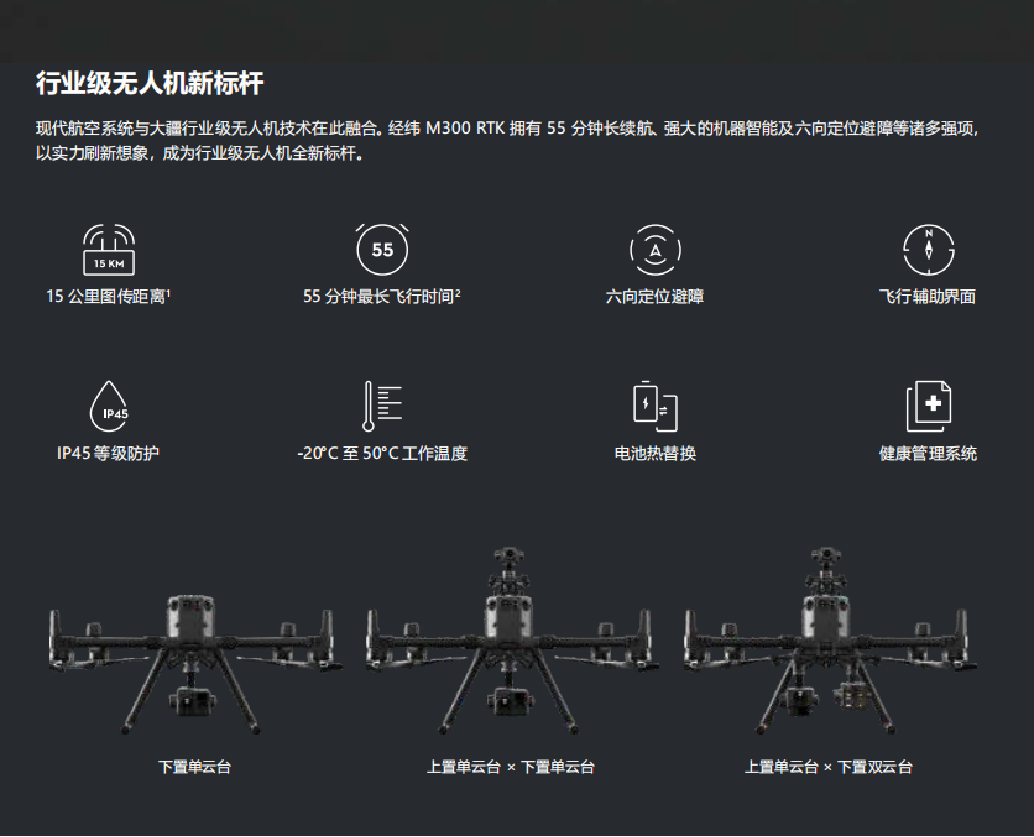This screenshot has width=1034, height=837.
Task: Click the 健康管理系统 label
Action: click(928, 453)
